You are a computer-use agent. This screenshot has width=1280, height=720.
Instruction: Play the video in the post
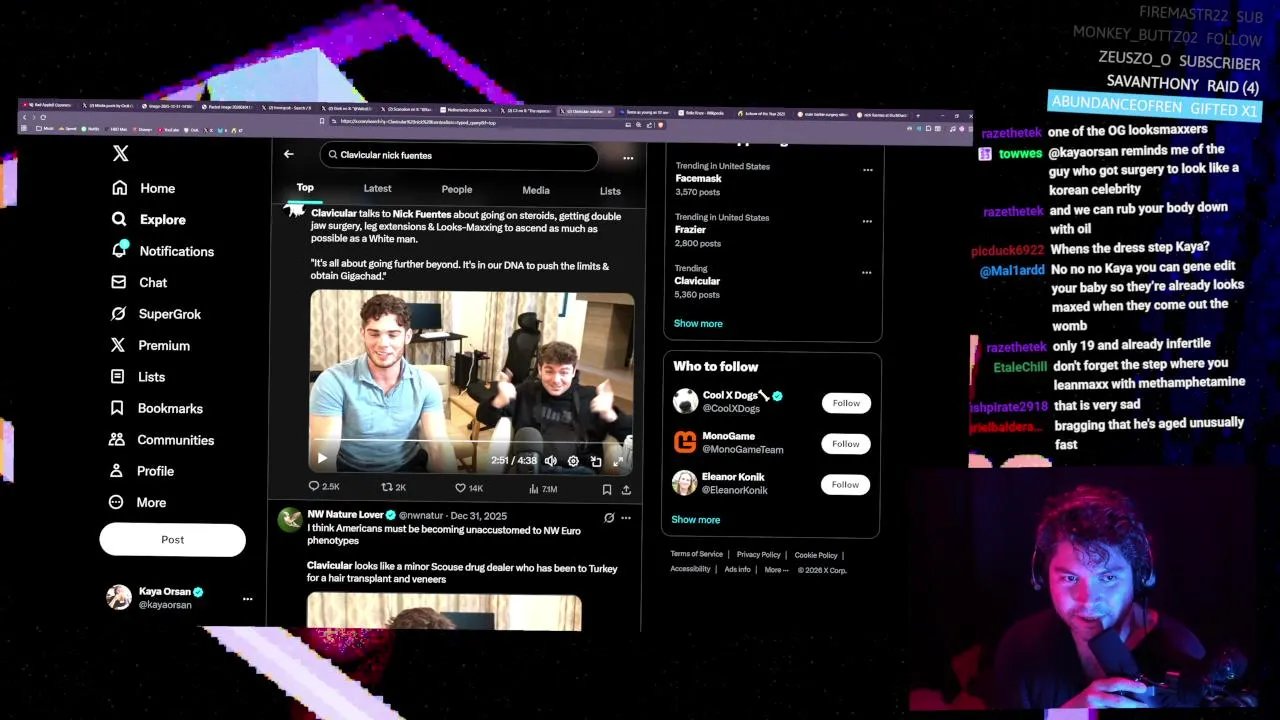322,459
